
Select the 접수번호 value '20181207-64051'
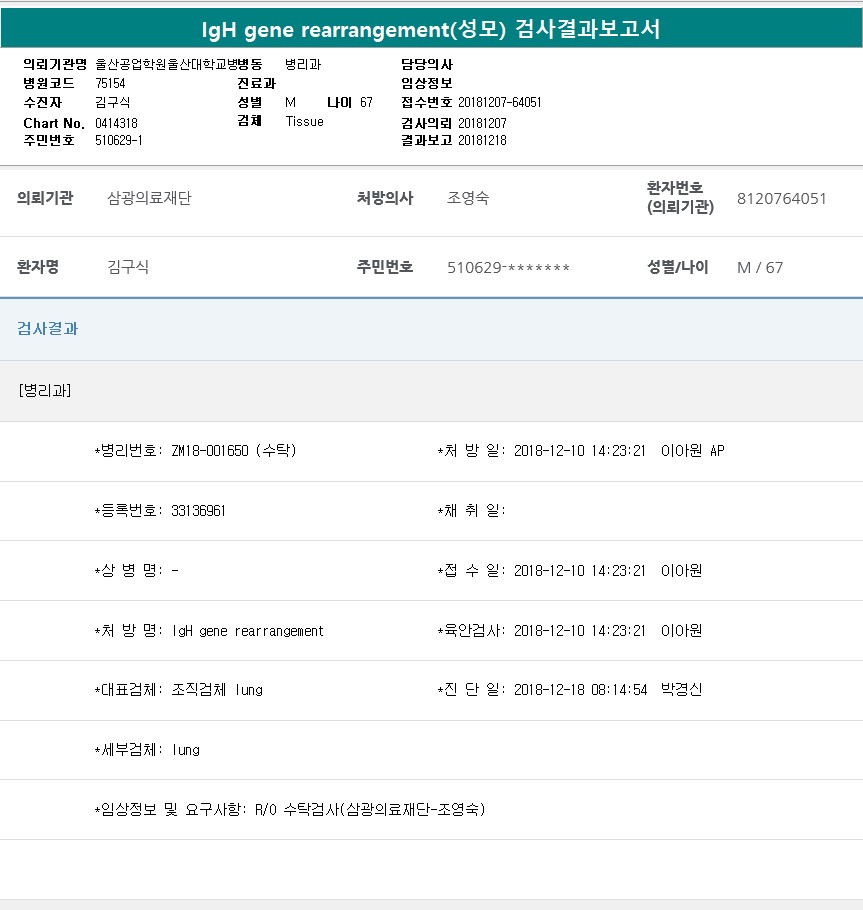pyautogui.click(x=500, y=102)
